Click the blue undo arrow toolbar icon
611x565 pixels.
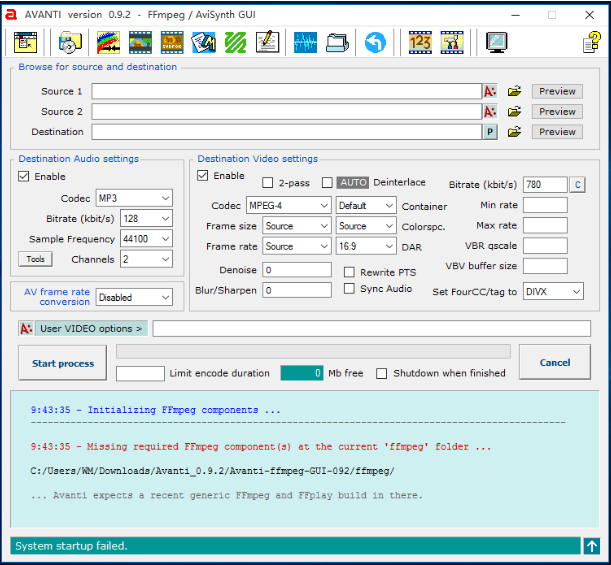(x=375, y=42)
